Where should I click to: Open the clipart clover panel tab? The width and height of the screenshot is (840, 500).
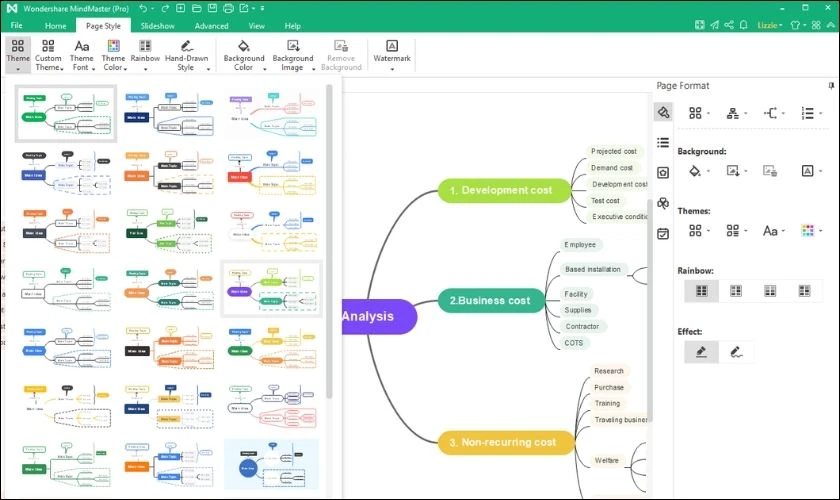(x=663, y=203)
